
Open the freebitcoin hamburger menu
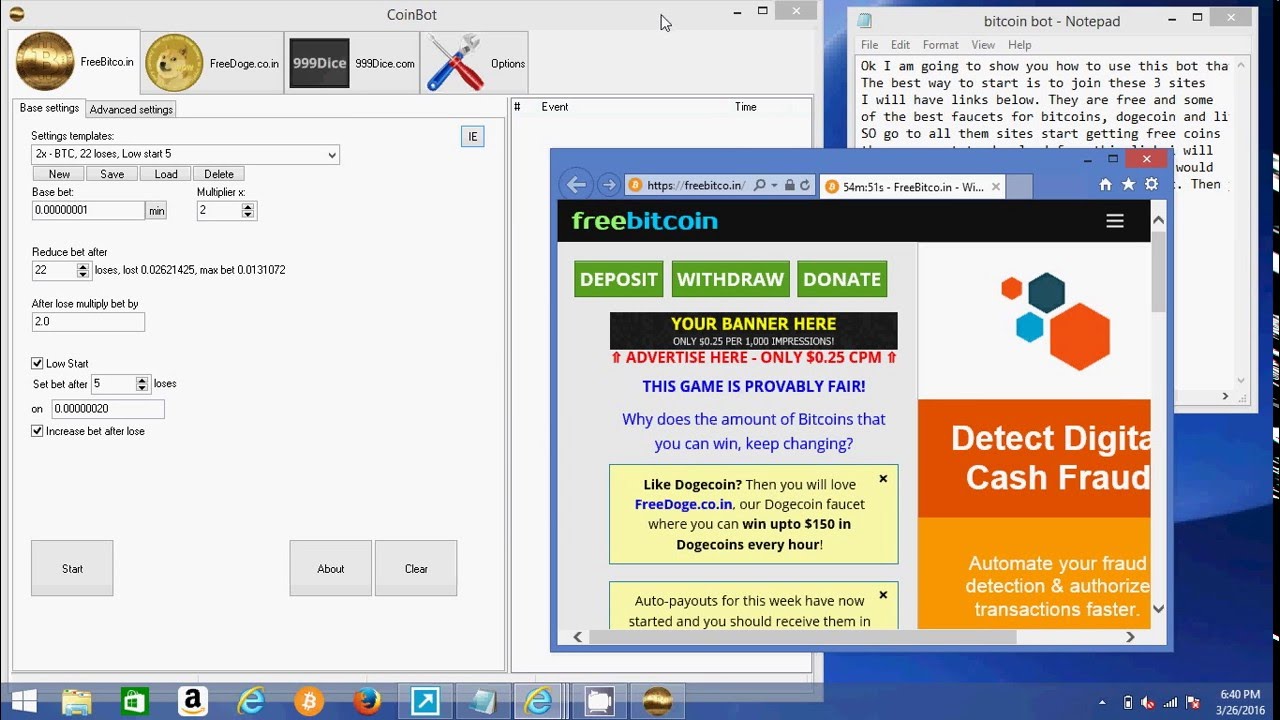(x=1115, y=221)
